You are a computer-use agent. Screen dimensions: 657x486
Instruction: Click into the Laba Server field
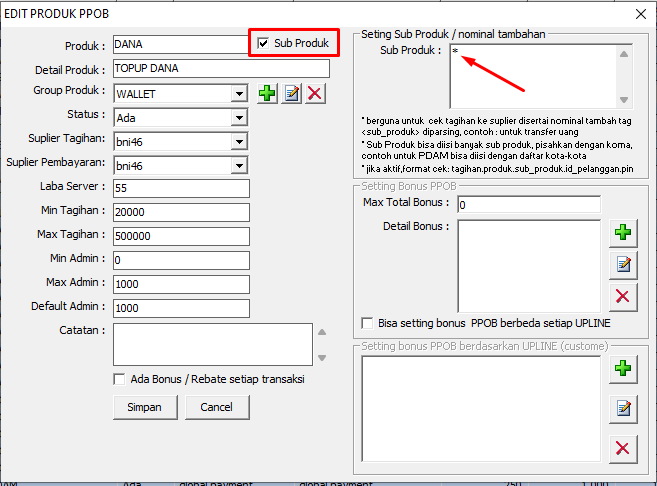tap(180, 188)
